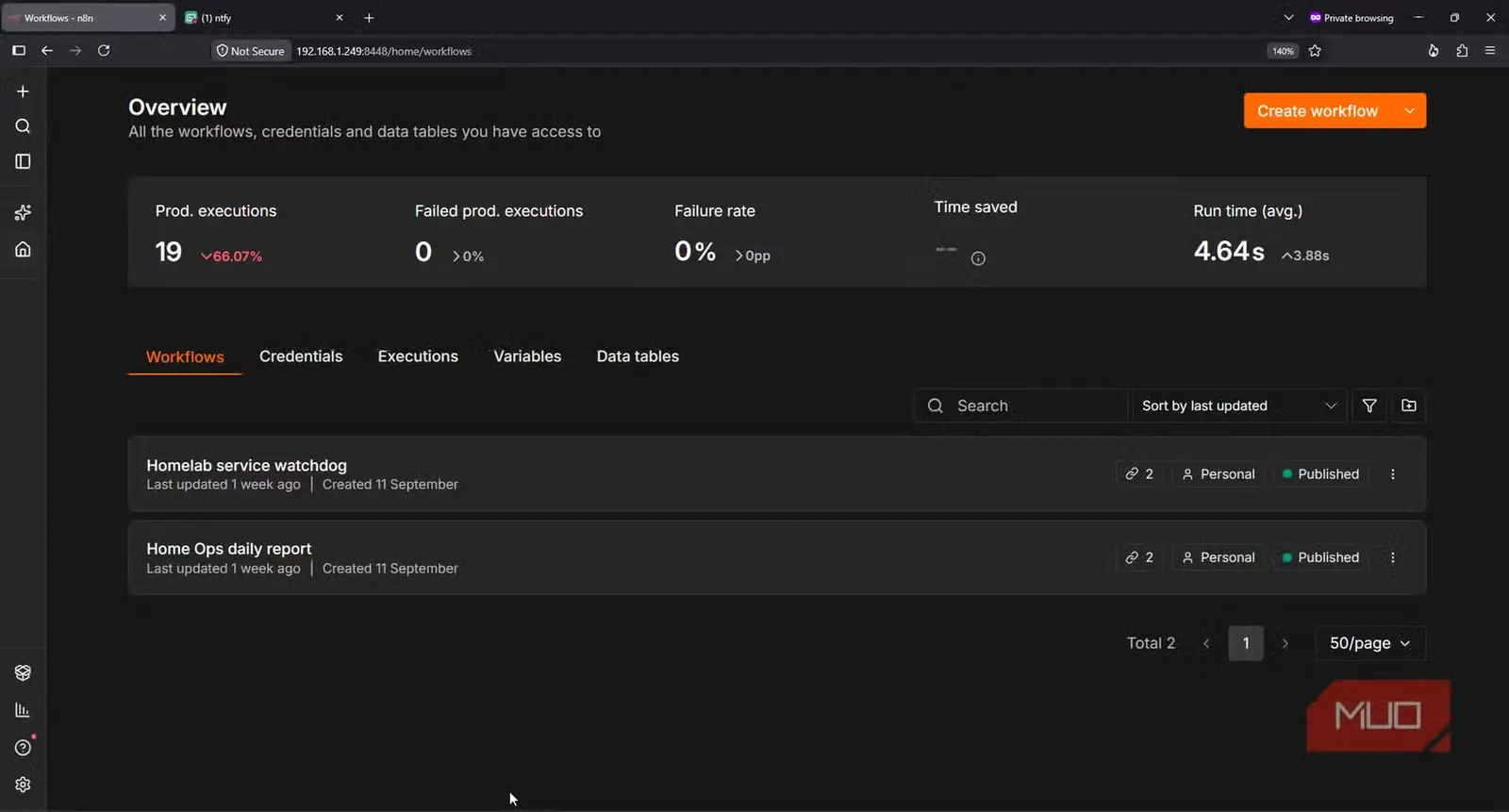Click the Create workflow button
The image size is (1509, 812).
point(1318,111)
